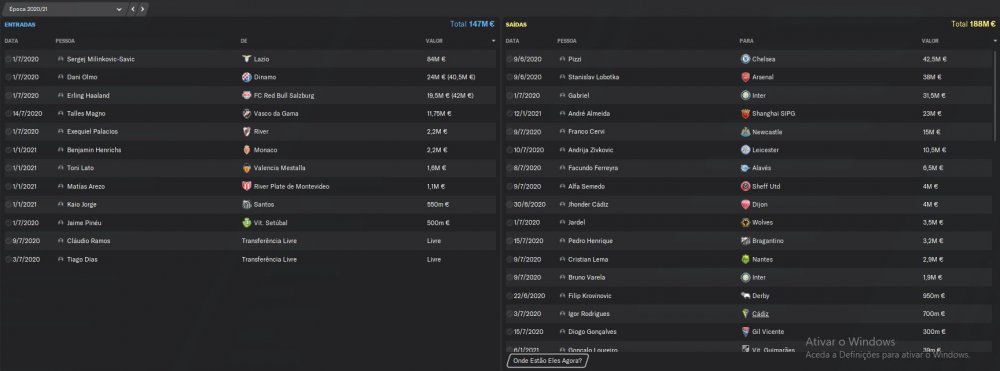This screenshot has width=1000, height=371.
Task: Click Shanghai SIPG badge icon
Action: point(745,113)
